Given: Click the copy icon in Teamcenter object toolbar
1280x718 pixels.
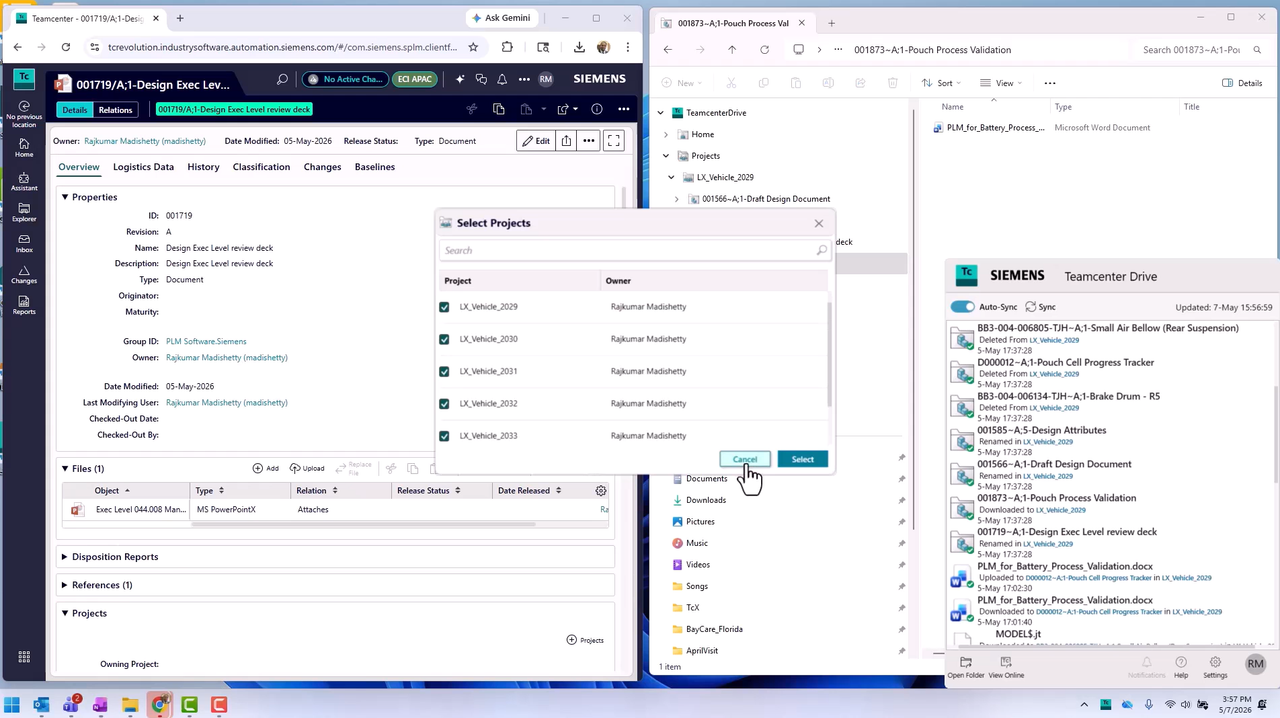Looking at the screenshot, I should pos(498,109).
